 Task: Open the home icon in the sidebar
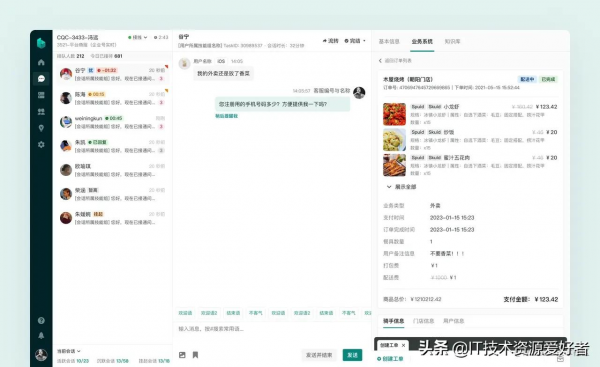tap(41, 62)
